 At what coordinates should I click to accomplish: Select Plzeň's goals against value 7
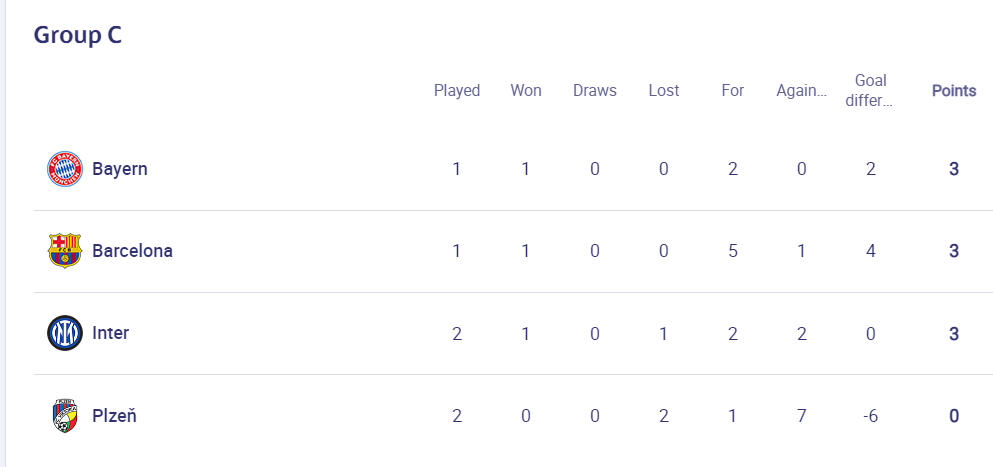point(802,416)
